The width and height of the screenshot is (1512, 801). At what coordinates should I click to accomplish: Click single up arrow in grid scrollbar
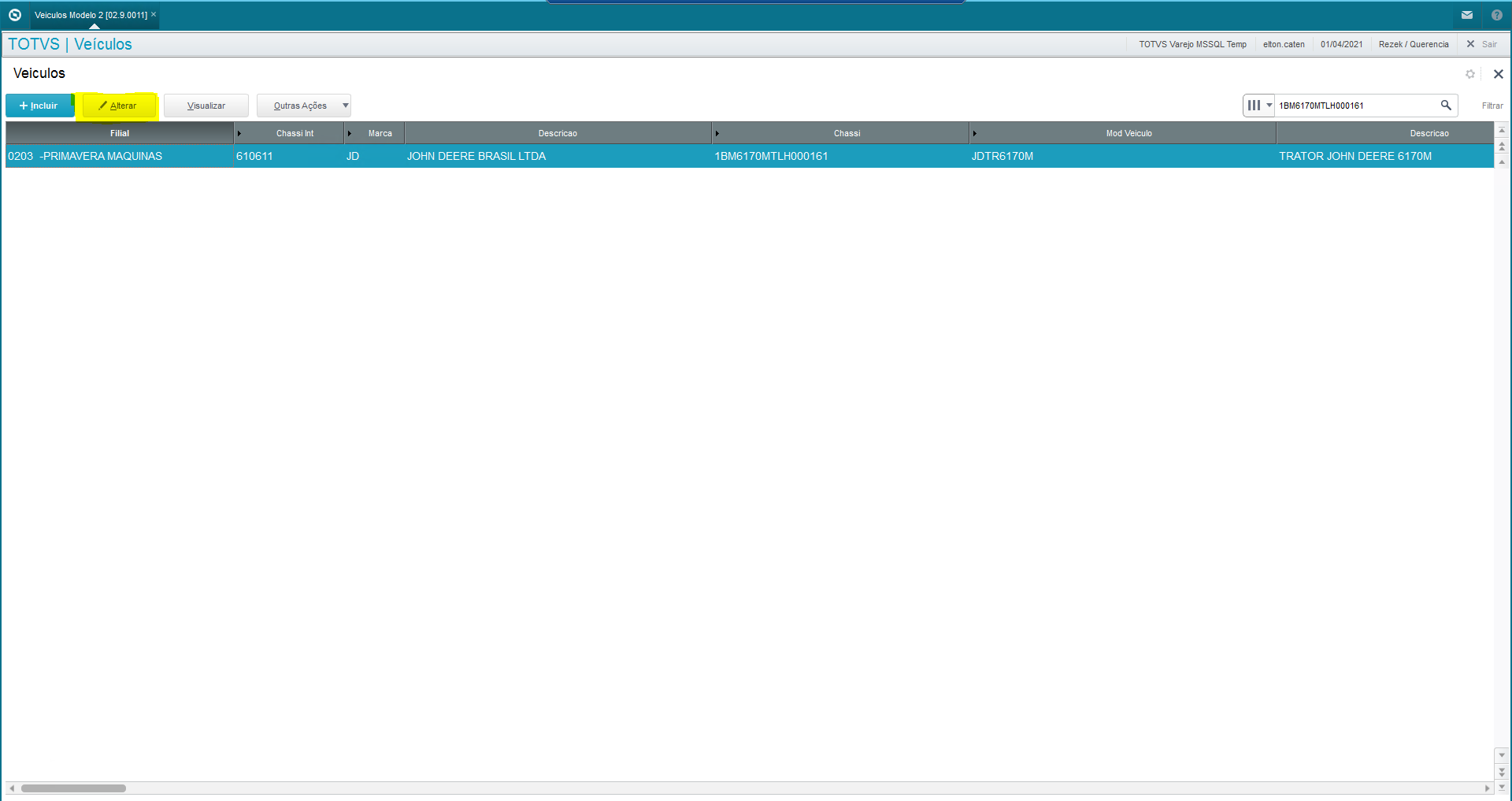pyautogui.click(x=1502, y=162)
